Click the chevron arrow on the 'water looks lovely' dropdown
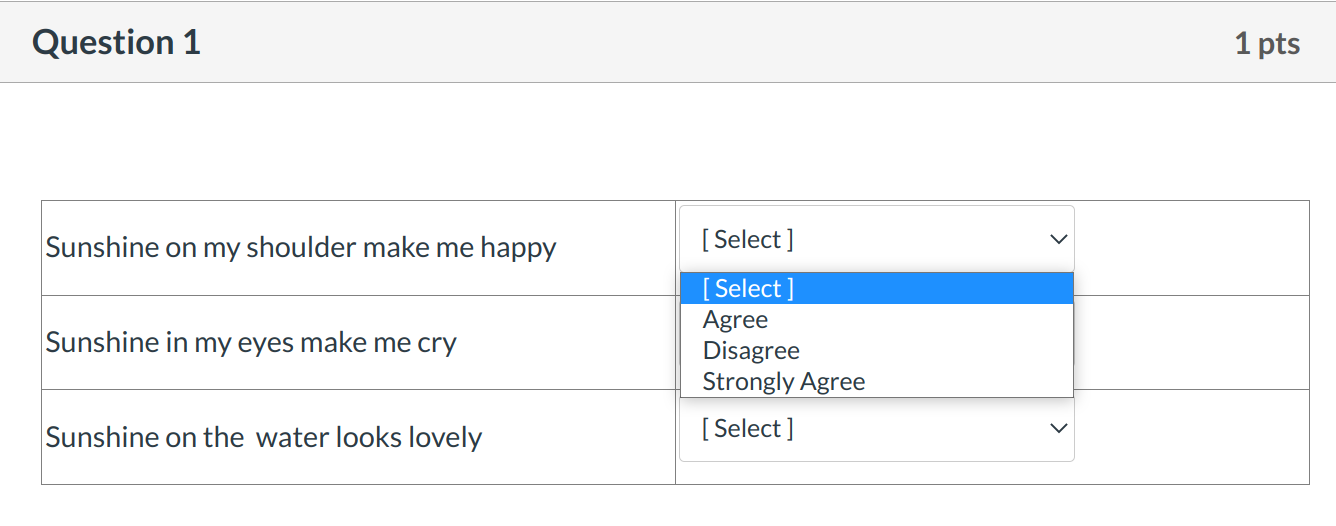Viewport: 1336px width, 526px height. [x=1058, y=429]
